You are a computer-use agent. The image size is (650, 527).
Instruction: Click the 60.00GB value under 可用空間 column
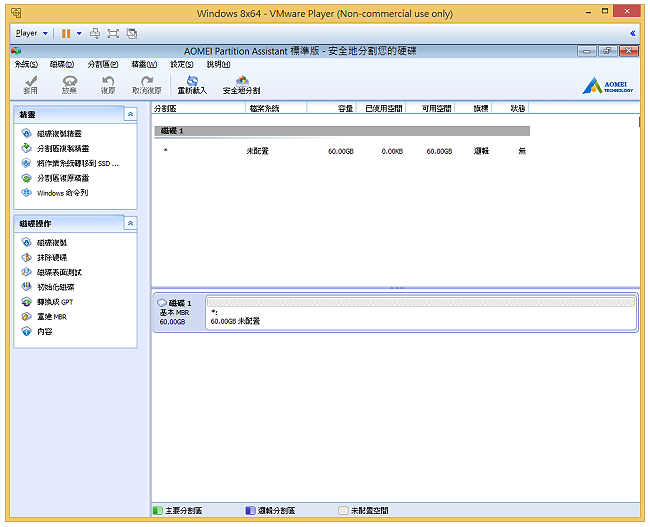click(x=439, y=151)
